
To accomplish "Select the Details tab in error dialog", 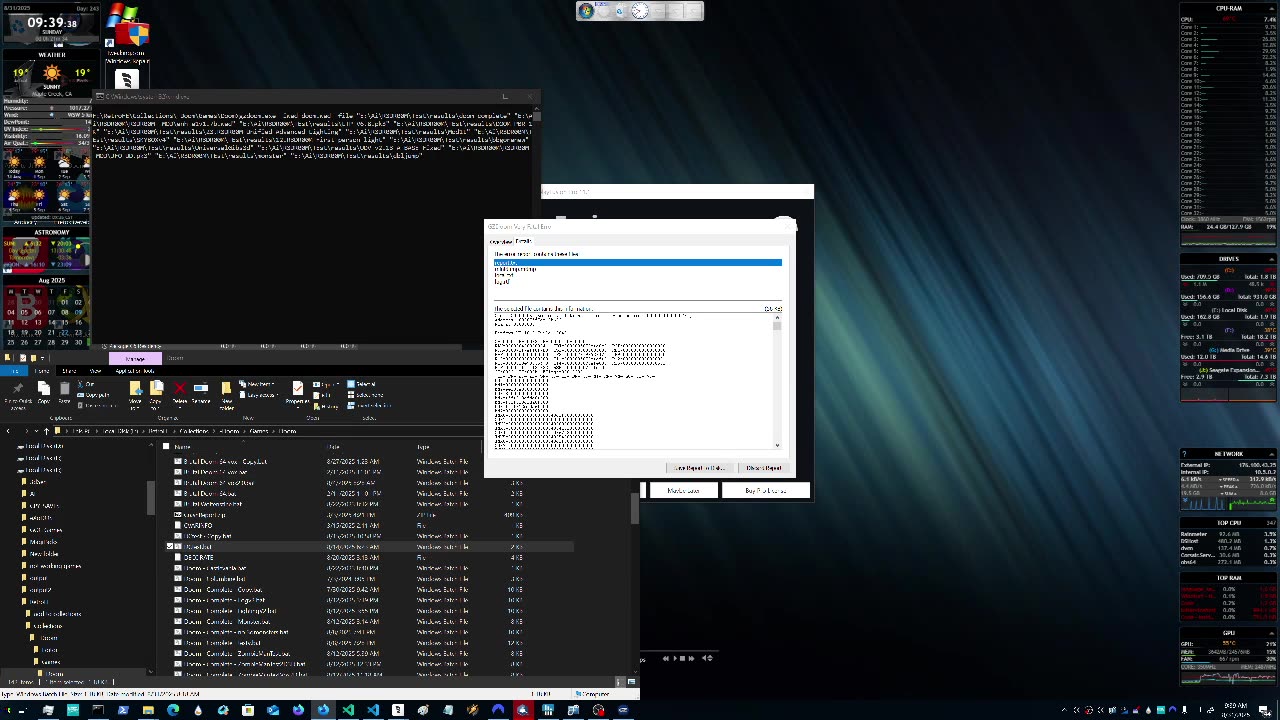I will pos(523,241).
